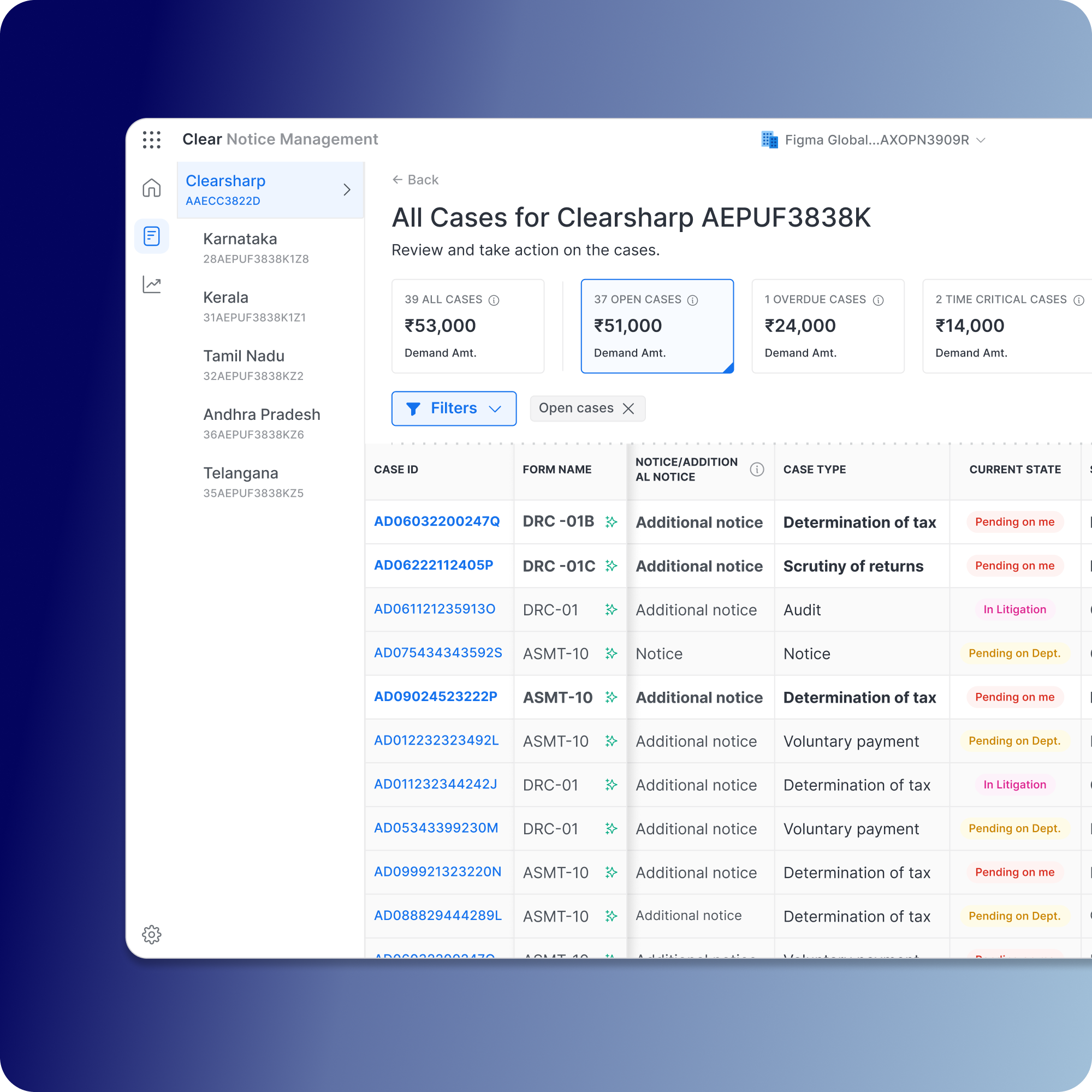Viewport: 1092px width, 1092px height.
Task: Remove the Open cases filter chip
Action: [x=628, y=408]
